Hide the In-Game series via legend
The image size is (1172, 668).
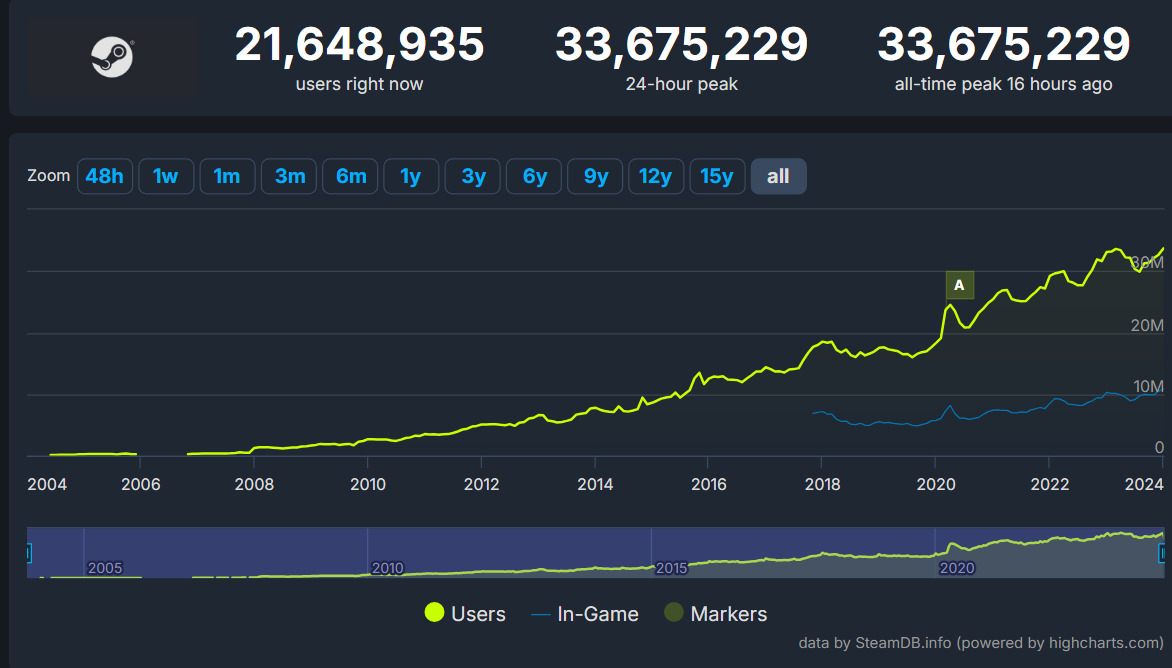click(x=585, y=614)
